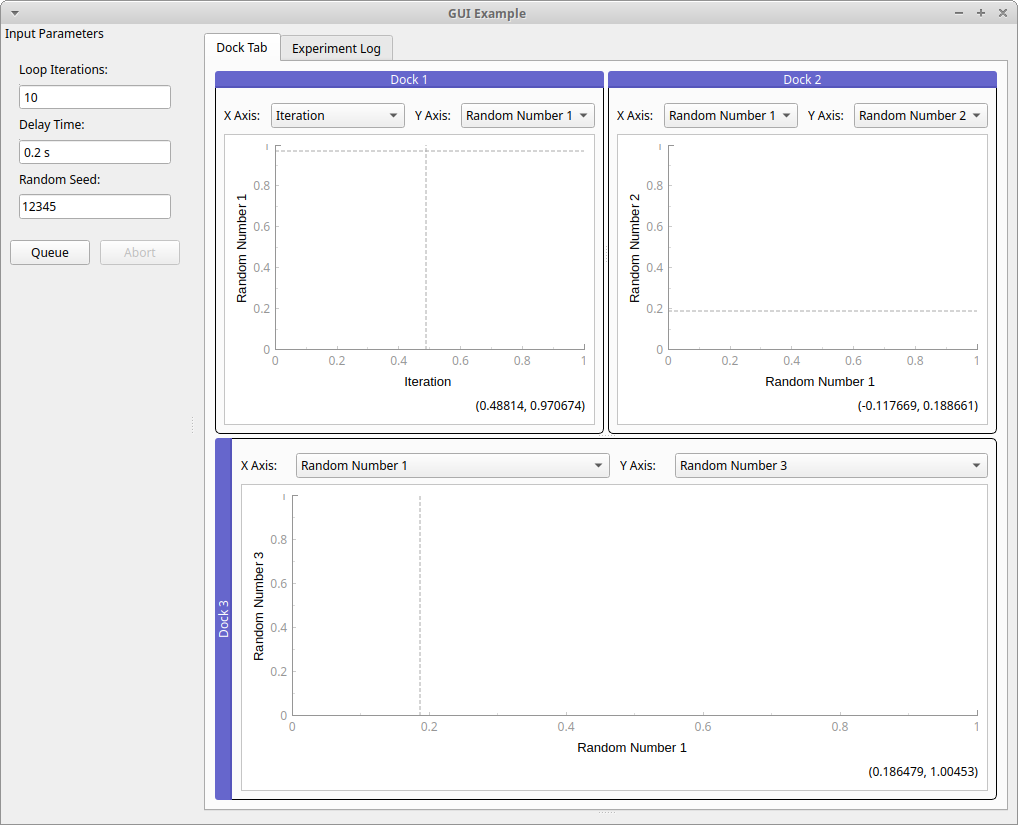This screenshot has width=1018, height=825.
Task: Click the Random Seed input field
Action: pos(95,207)
